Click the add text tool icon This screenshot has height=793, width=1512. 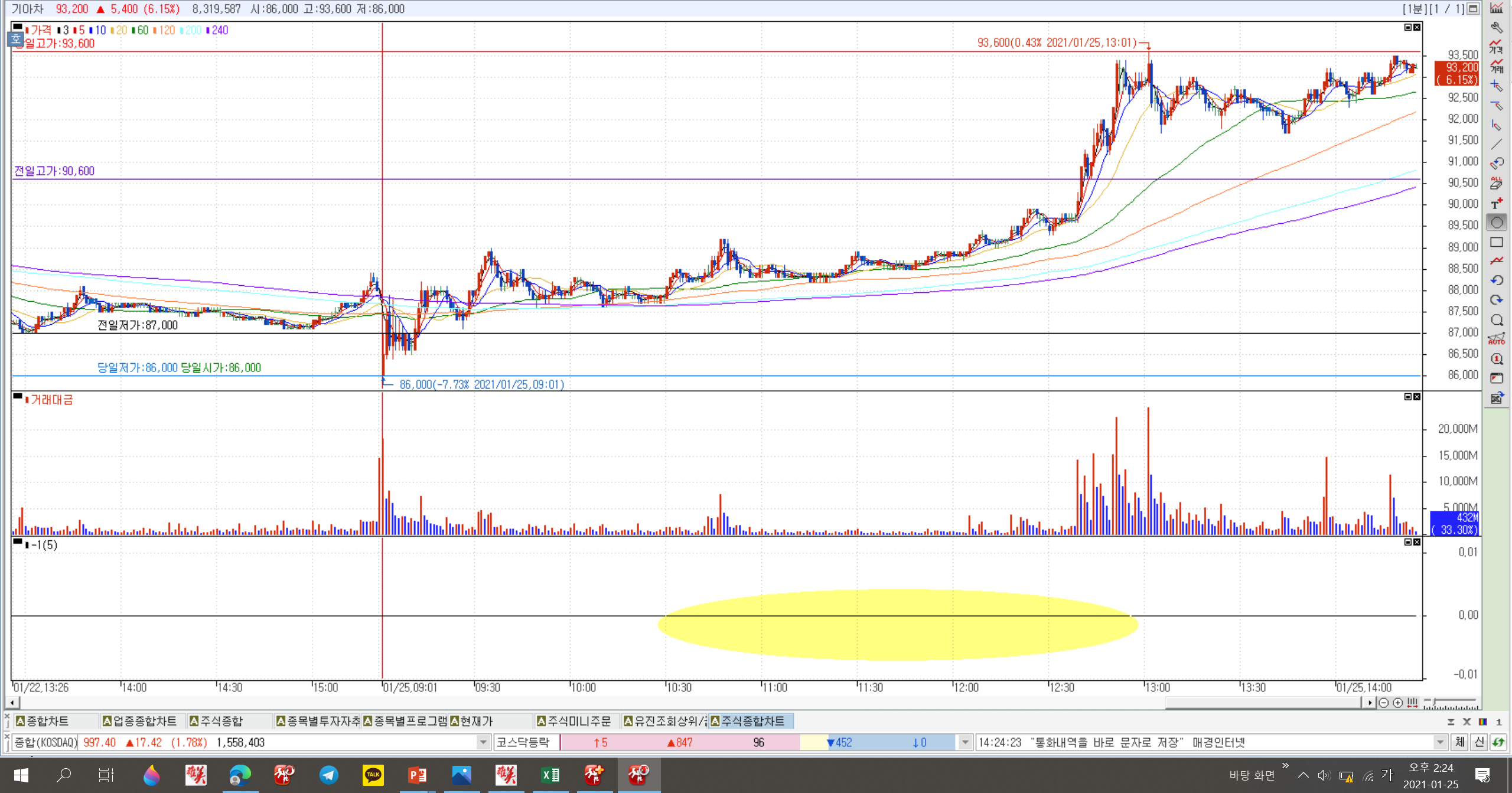(1497, 204)
